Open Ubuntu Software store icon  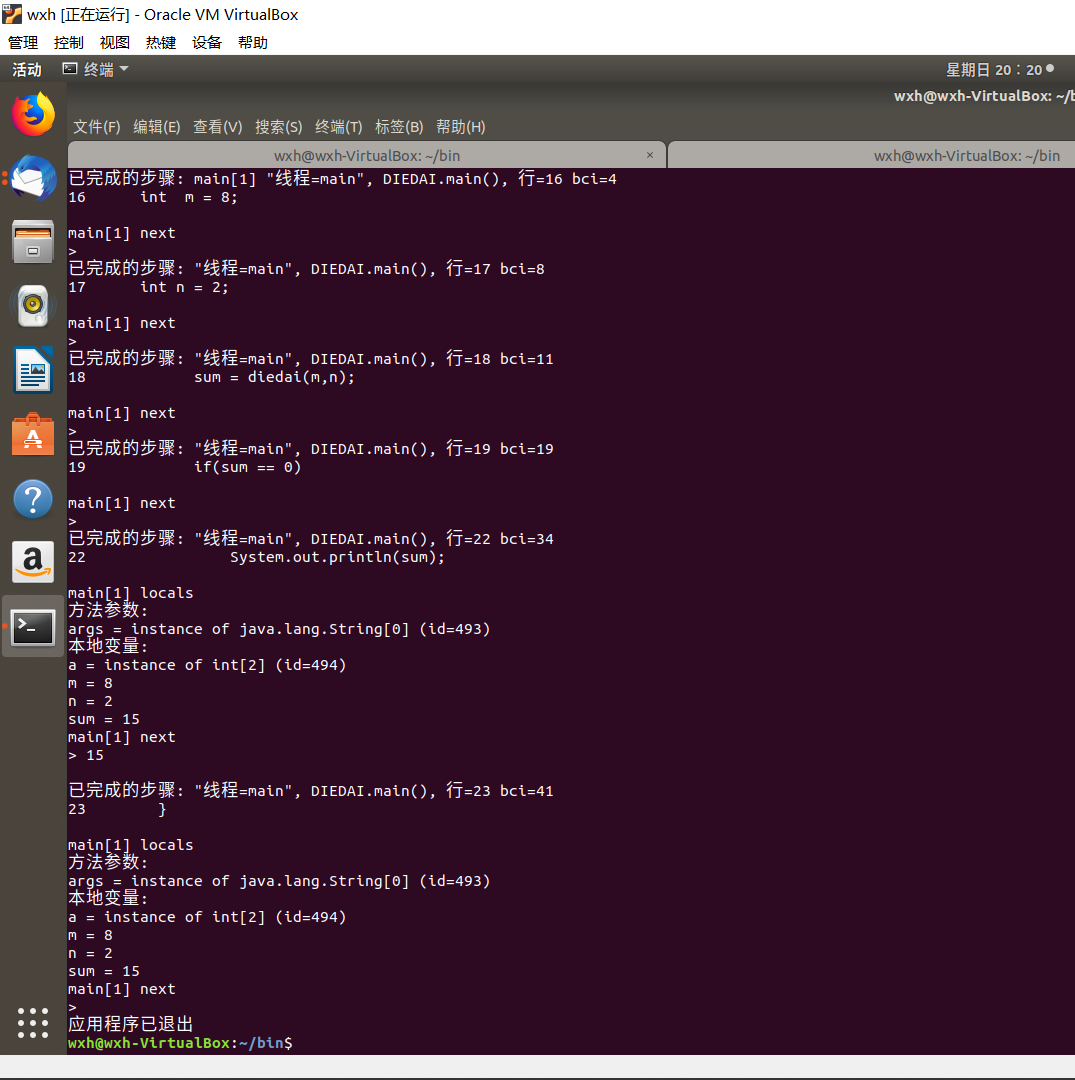[33, 434]
